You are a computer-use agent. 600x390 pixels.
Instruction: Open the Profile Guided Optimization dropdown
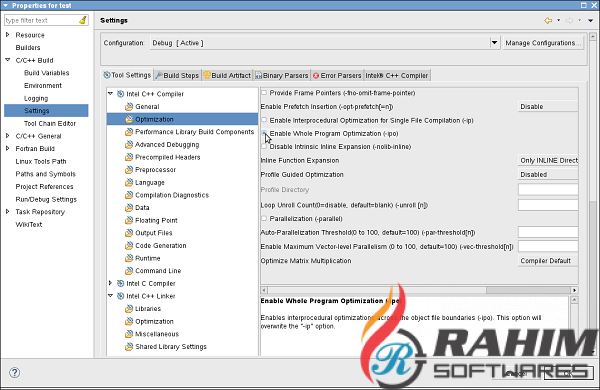[x=548, y=174]
